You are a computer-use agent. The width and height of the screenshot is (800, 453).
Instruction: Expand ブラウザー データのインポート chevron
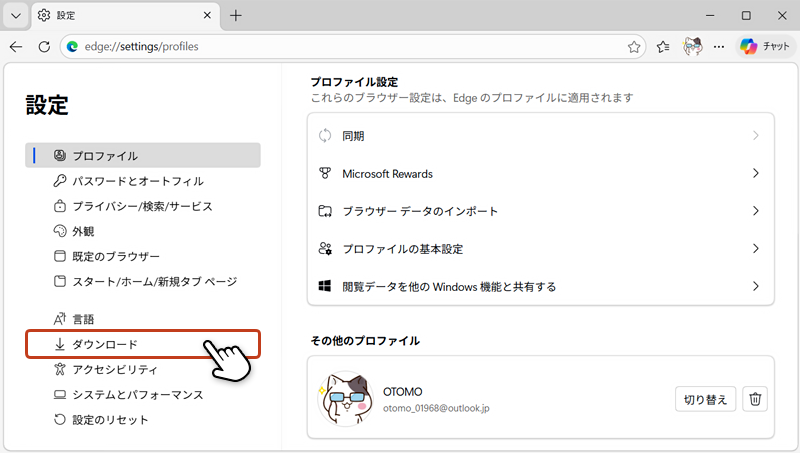pos(756,211)
